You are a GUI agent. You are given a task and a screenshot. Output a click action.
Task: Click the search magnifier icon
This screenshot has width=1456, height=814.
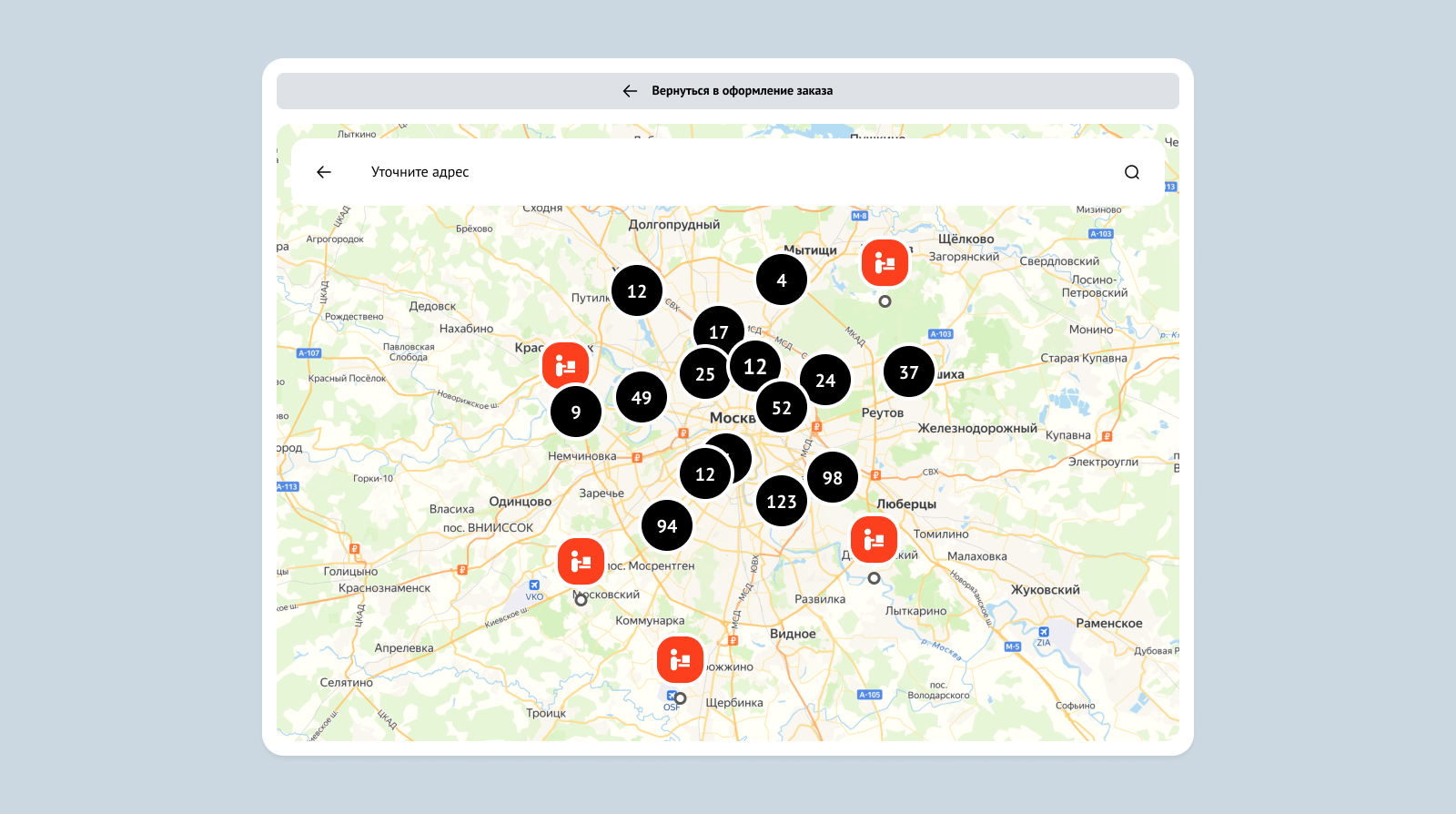[1131, 172]
